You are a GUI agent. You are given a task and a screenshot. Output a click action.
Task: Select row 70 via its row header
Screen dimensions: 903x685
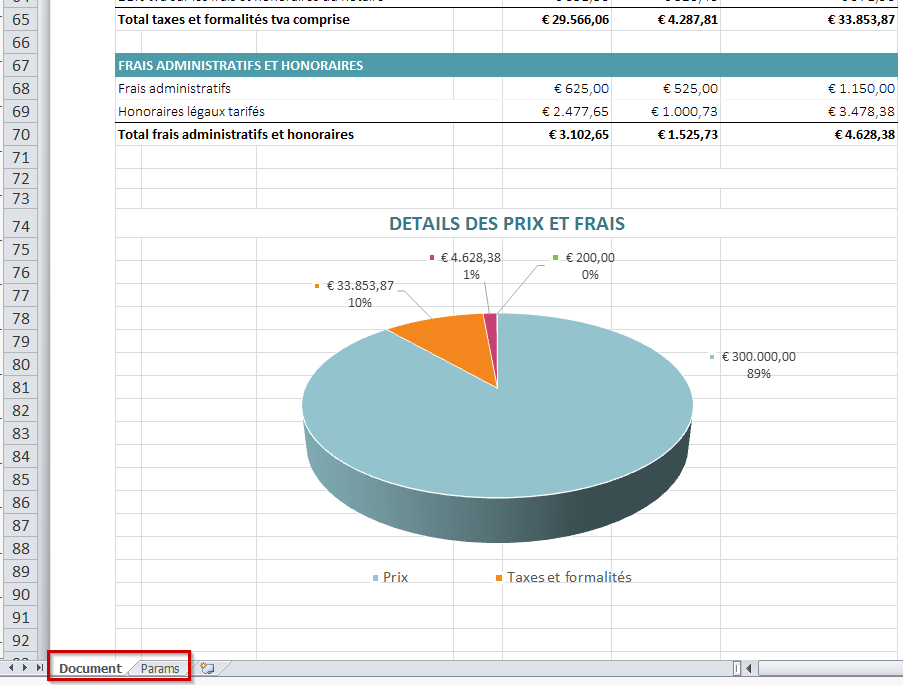pos(21,135)
